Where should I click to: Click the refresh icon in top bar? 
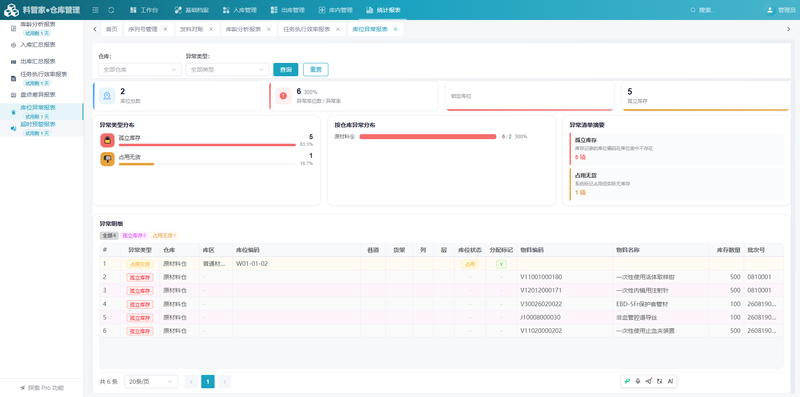[x=111, y=10]
